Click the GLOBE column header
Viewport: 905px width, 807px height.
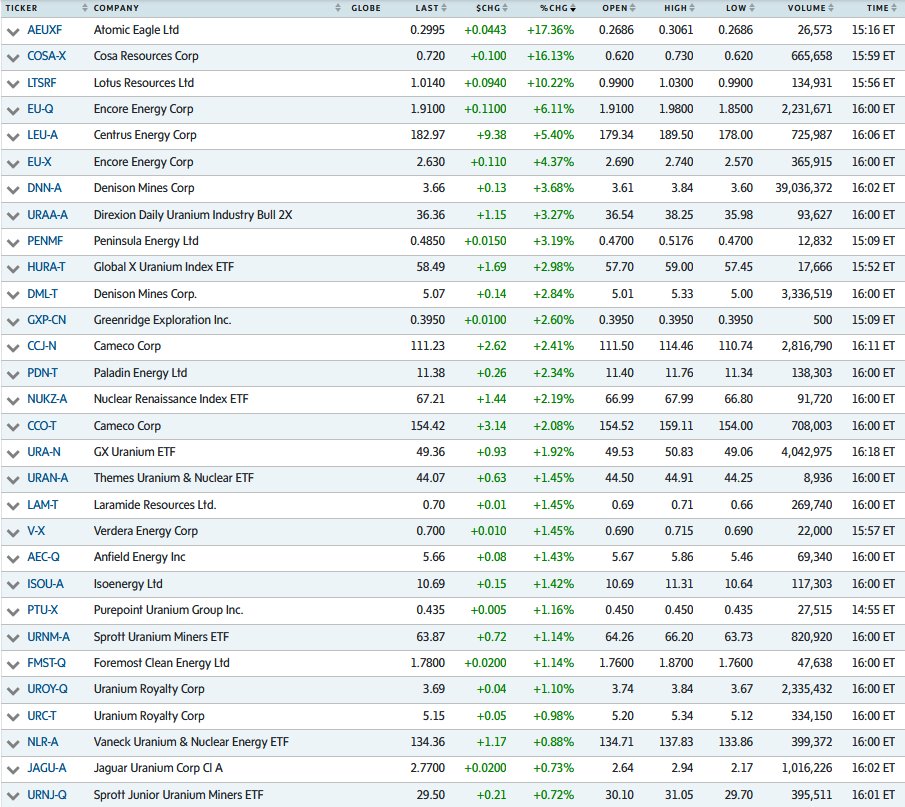coord(365,8)
